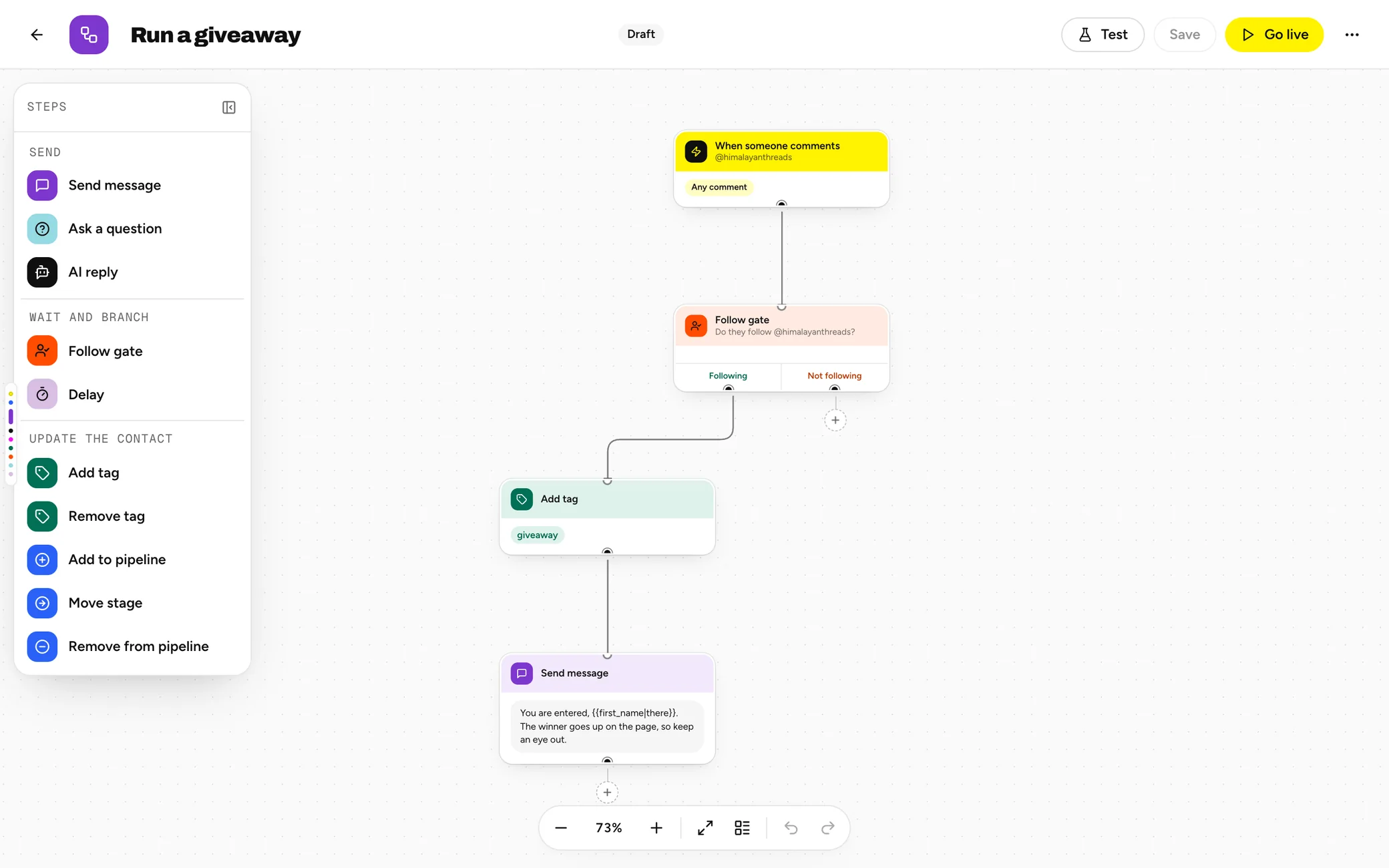The width and height of the screenshot is (1389, 868).
Task: Zoom in with the plus button
Action: point(656,828)
